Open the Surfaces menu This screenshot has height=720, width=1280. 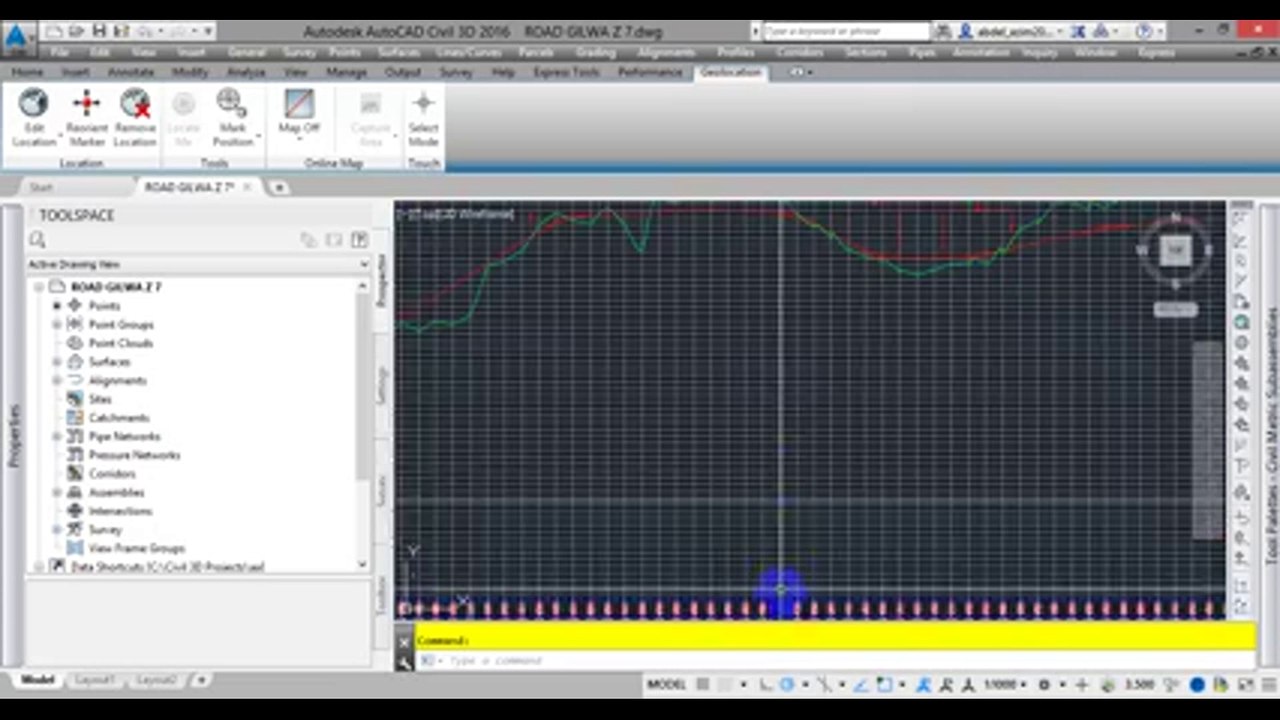point(399,52)
